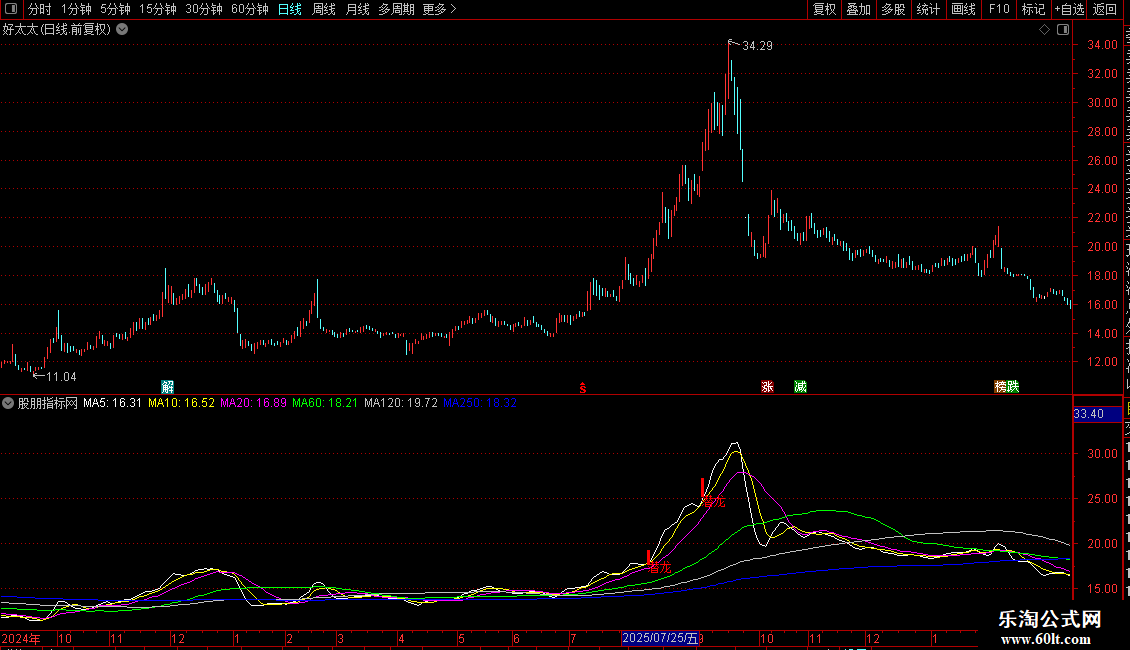Click the magenta MA20: 16.89 label
The width and height of the screenshot is (1130, 650).
[x=253, y=403]
